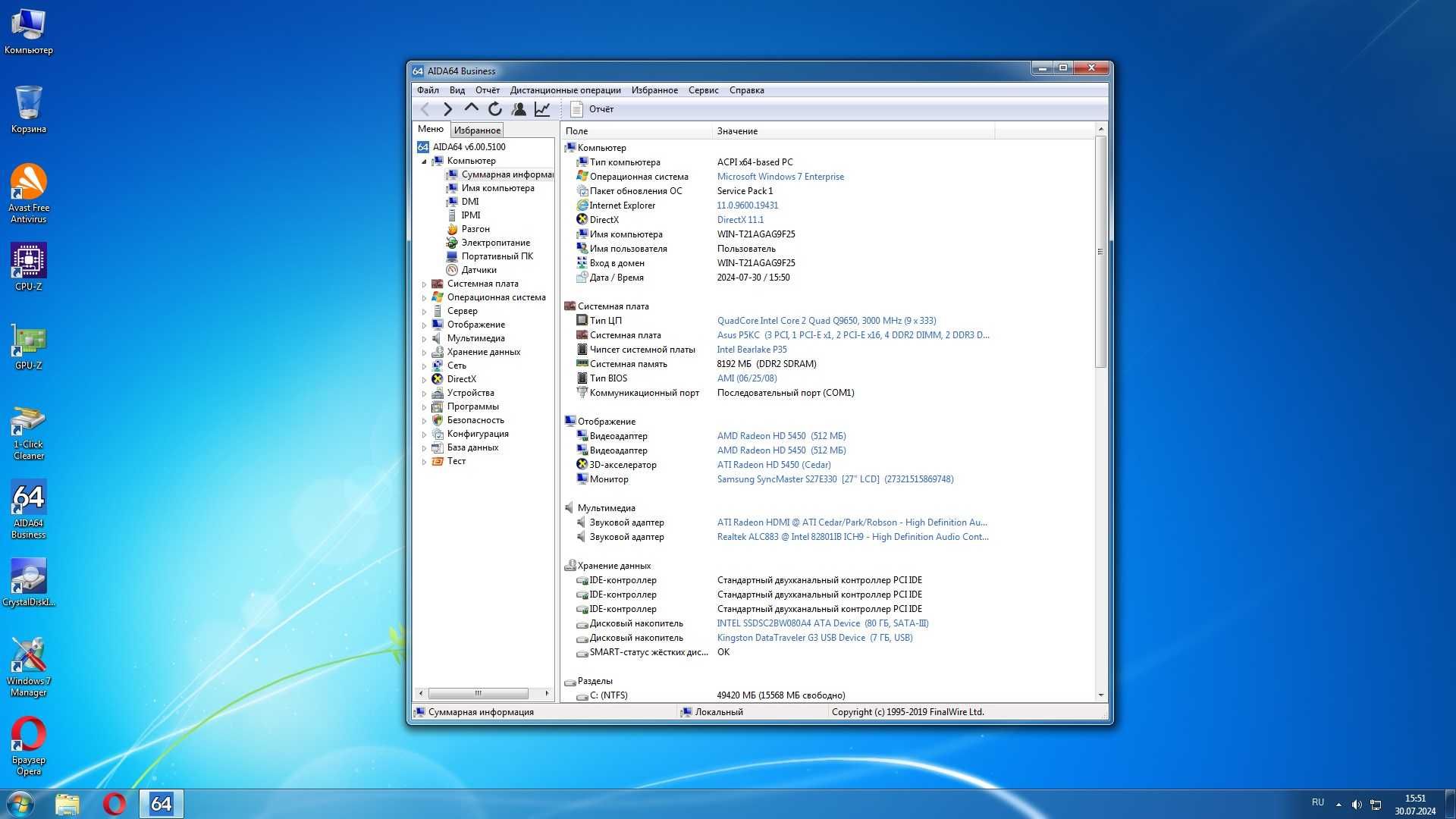Open Intel Bearlake P35 chipset link
Image resolution: width=1456 pixels, height=819 pixels.
(752, 350)
